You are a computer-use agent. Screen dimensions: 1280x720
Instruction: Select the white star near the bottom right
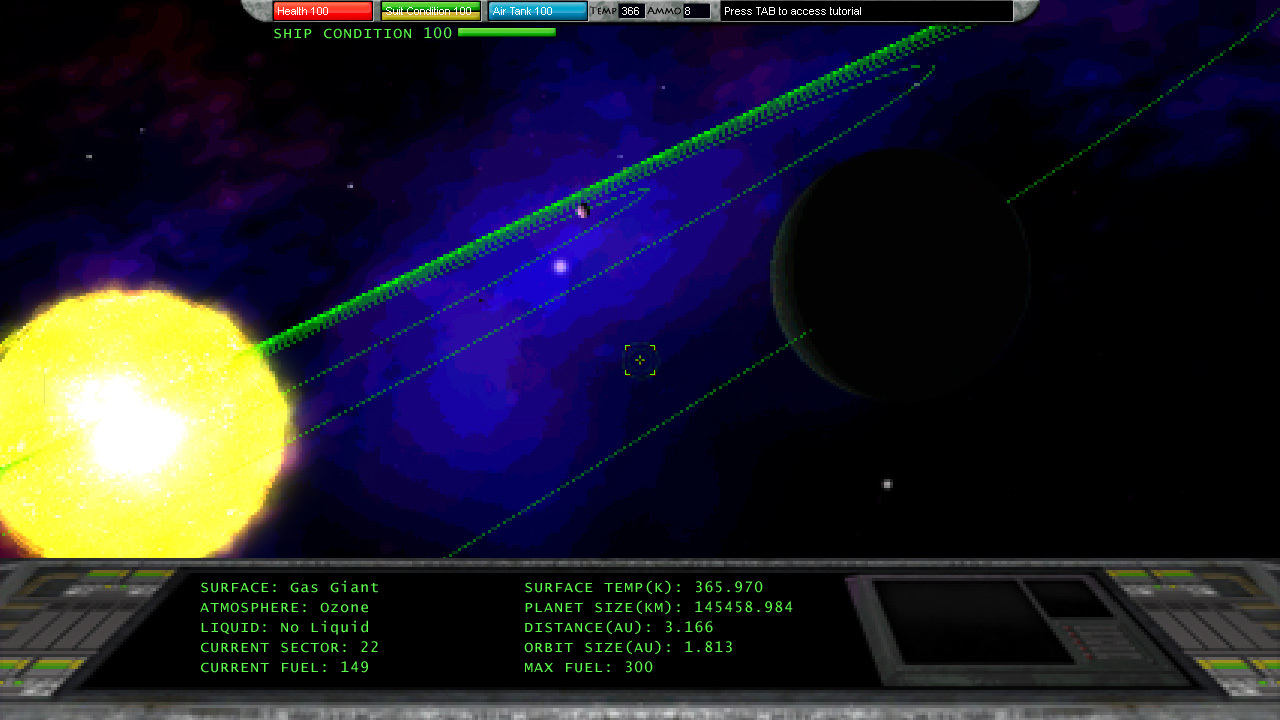click(x=887, y=484)
